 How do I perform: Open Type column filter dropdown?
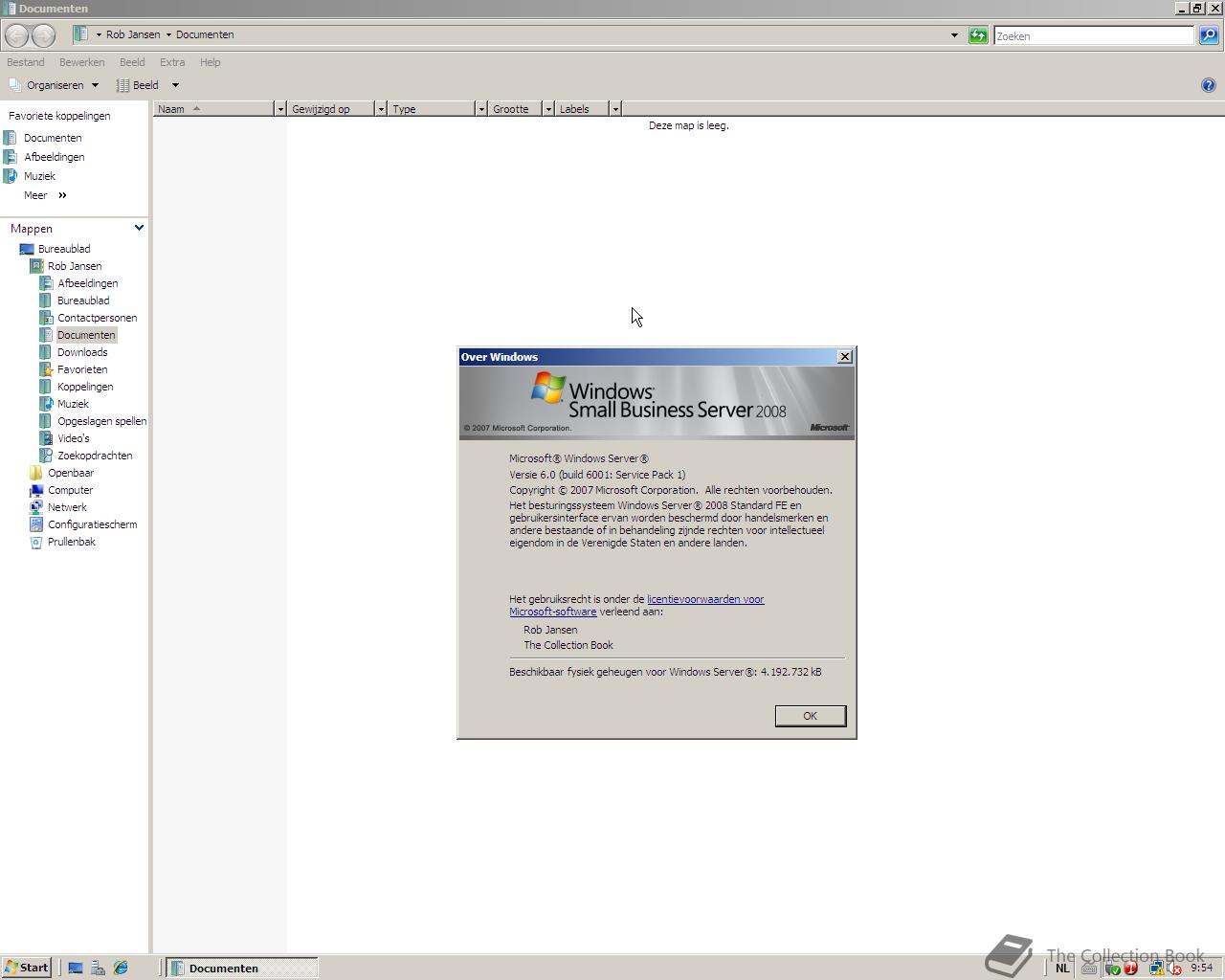point(481,109)
